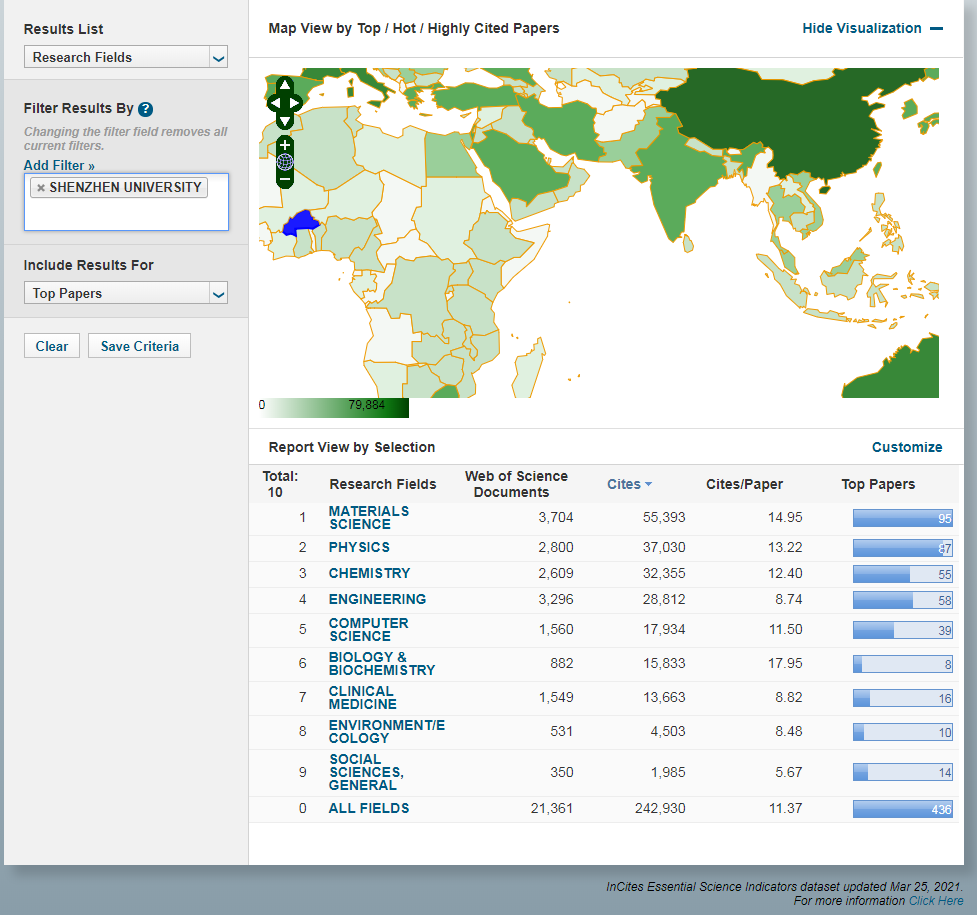The height and width of the screenshot is (915, 977).
Task: Click the Add Filter link
Action: 59,165
